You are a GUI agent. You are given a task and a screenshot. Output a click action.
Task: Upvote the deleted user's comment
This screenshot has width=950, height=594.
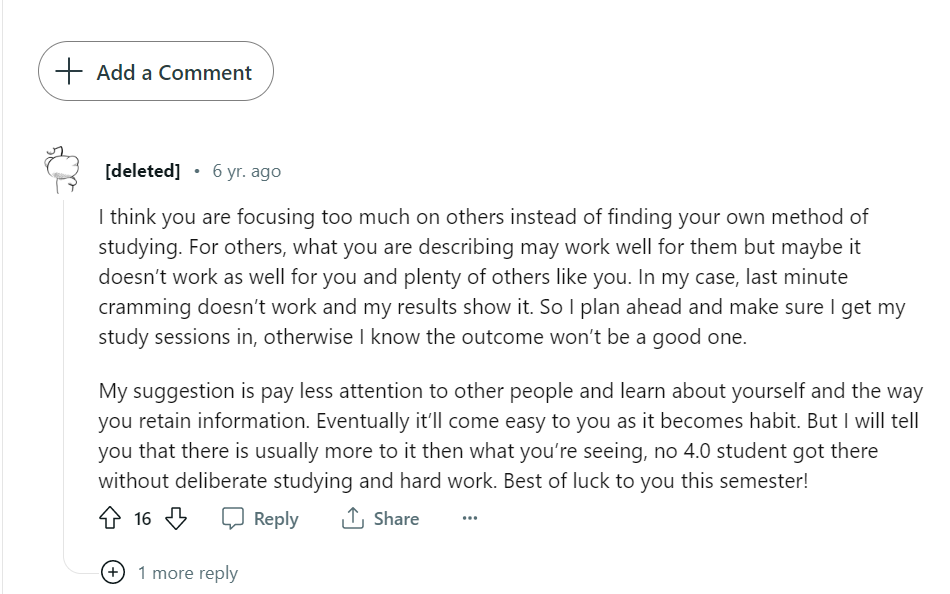coord(109,518)
